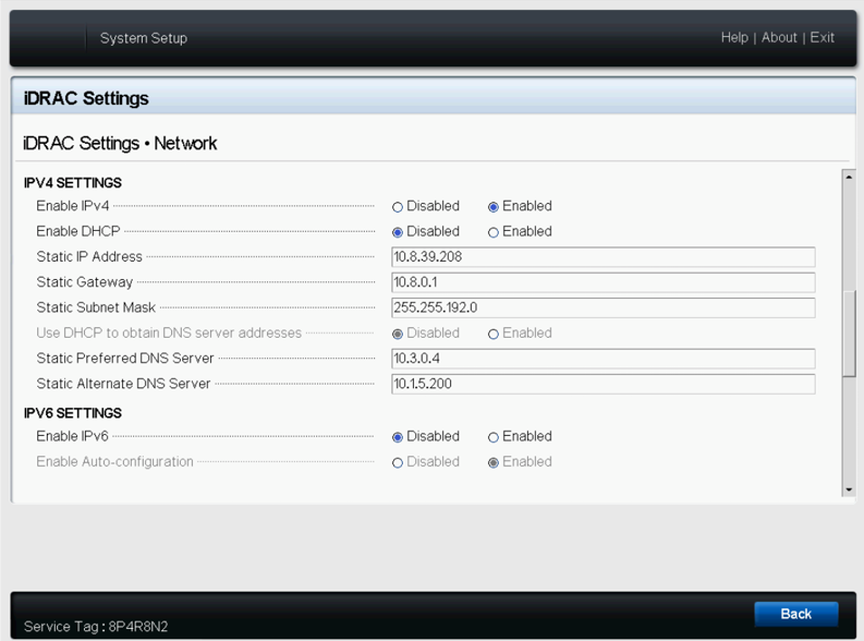
Task: Click the IPV6 SETTINGS heading
Action: pos(73,413)
